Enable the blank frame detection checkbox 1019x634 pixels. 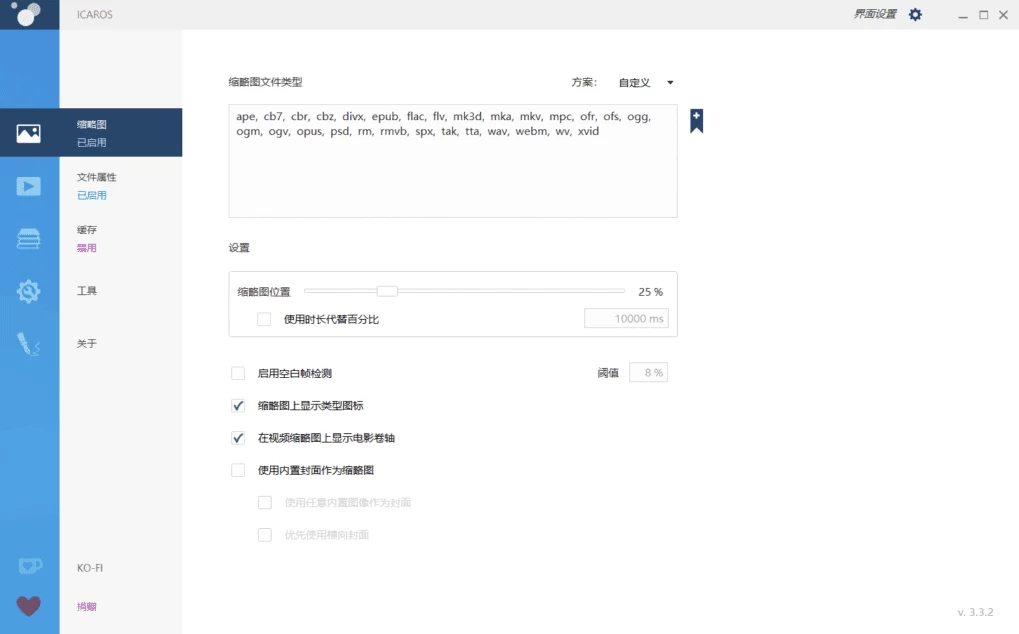tap(237, 372)
